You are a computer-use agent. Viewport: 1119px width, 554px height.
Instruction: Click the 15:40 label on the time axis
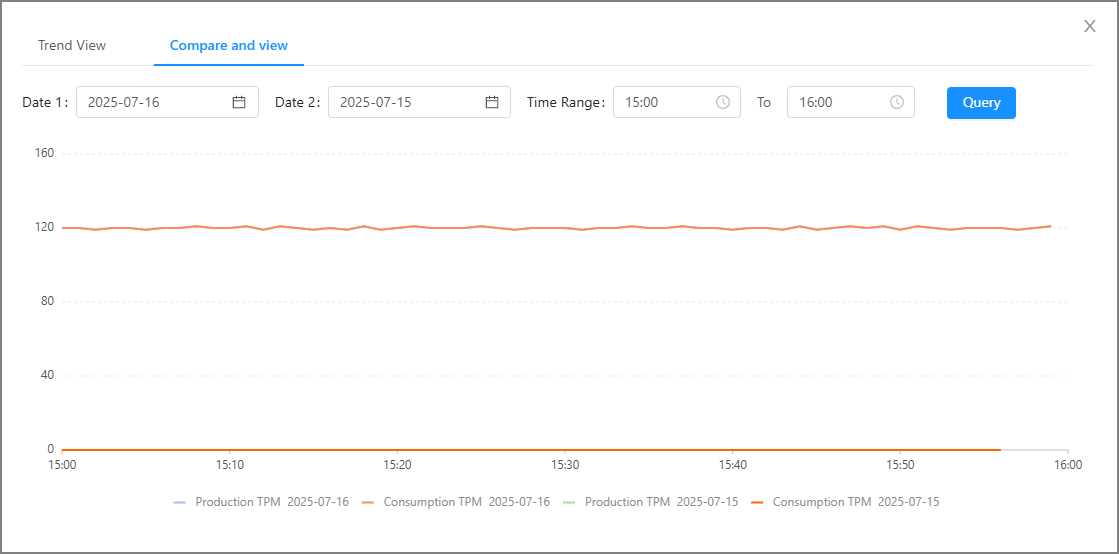pos(733,464)
